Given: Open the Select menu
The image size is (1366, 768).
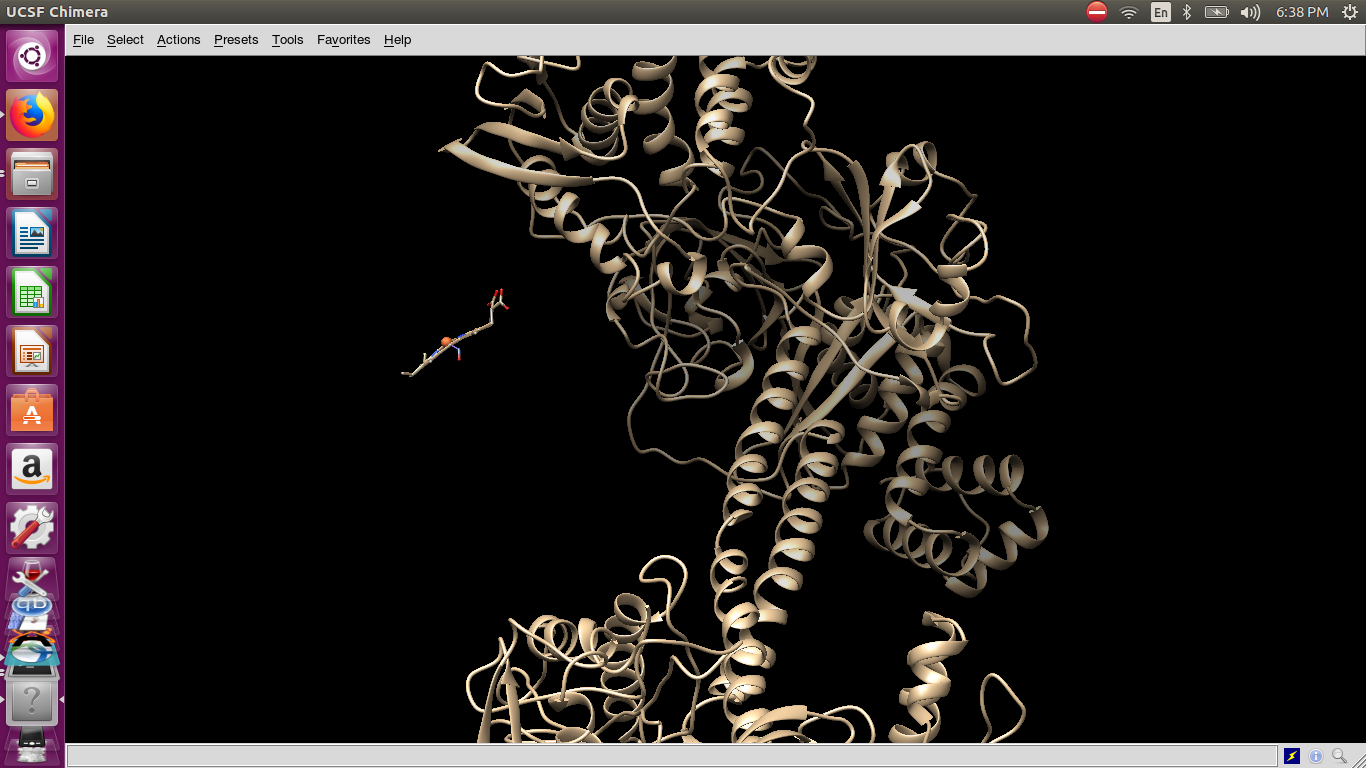Looking at the screenshot, I should [x=125, y=40].
